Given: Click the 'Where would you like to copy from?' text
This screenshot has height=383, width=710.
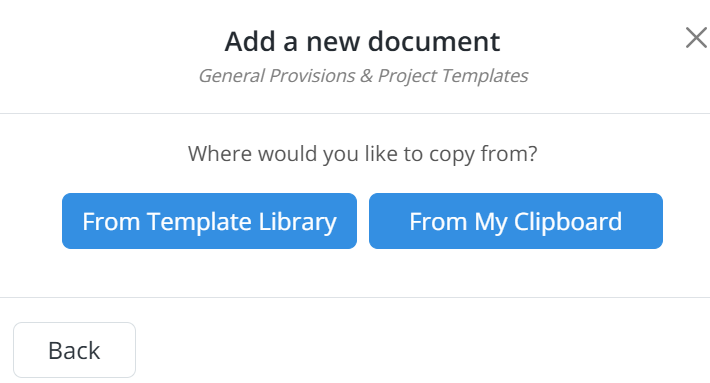Looking at the screenshot, I should click(x=363, y=154).
